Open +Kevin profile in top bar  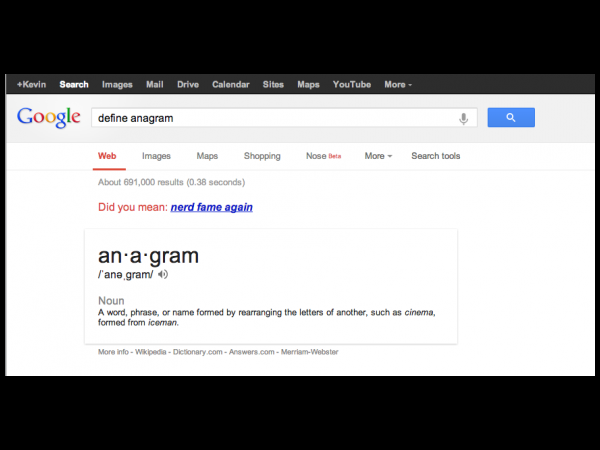pyautogui.click(x=32, y=85)
